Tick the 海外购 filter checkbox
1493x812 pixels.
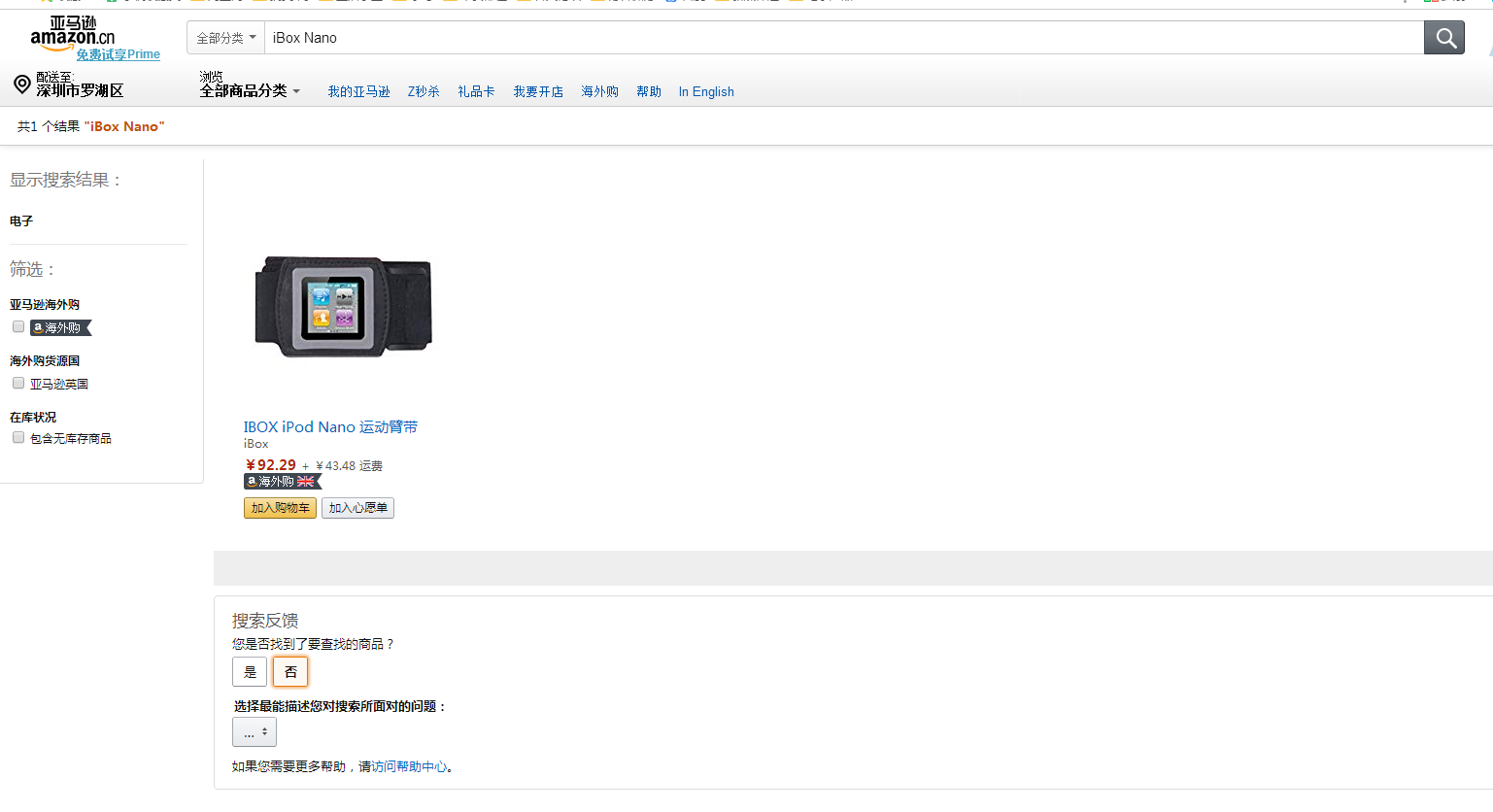click(18, 326)
